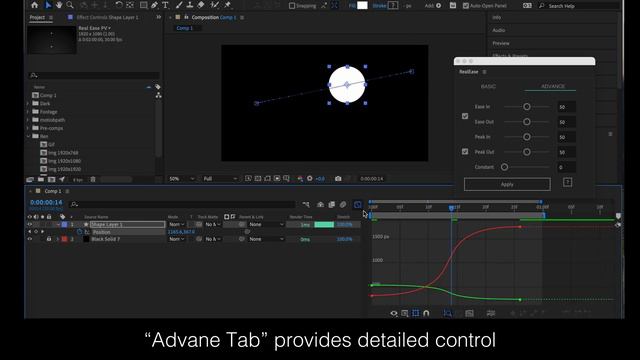The image size is (640, 360).
Task: Open the viewer magnification 50% dropdown
Action: [182, 179]
